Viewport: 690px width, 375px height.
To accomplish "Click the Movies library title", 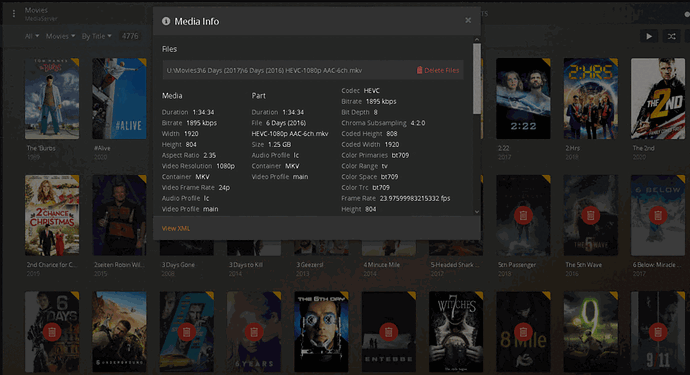I will point(36,10).
